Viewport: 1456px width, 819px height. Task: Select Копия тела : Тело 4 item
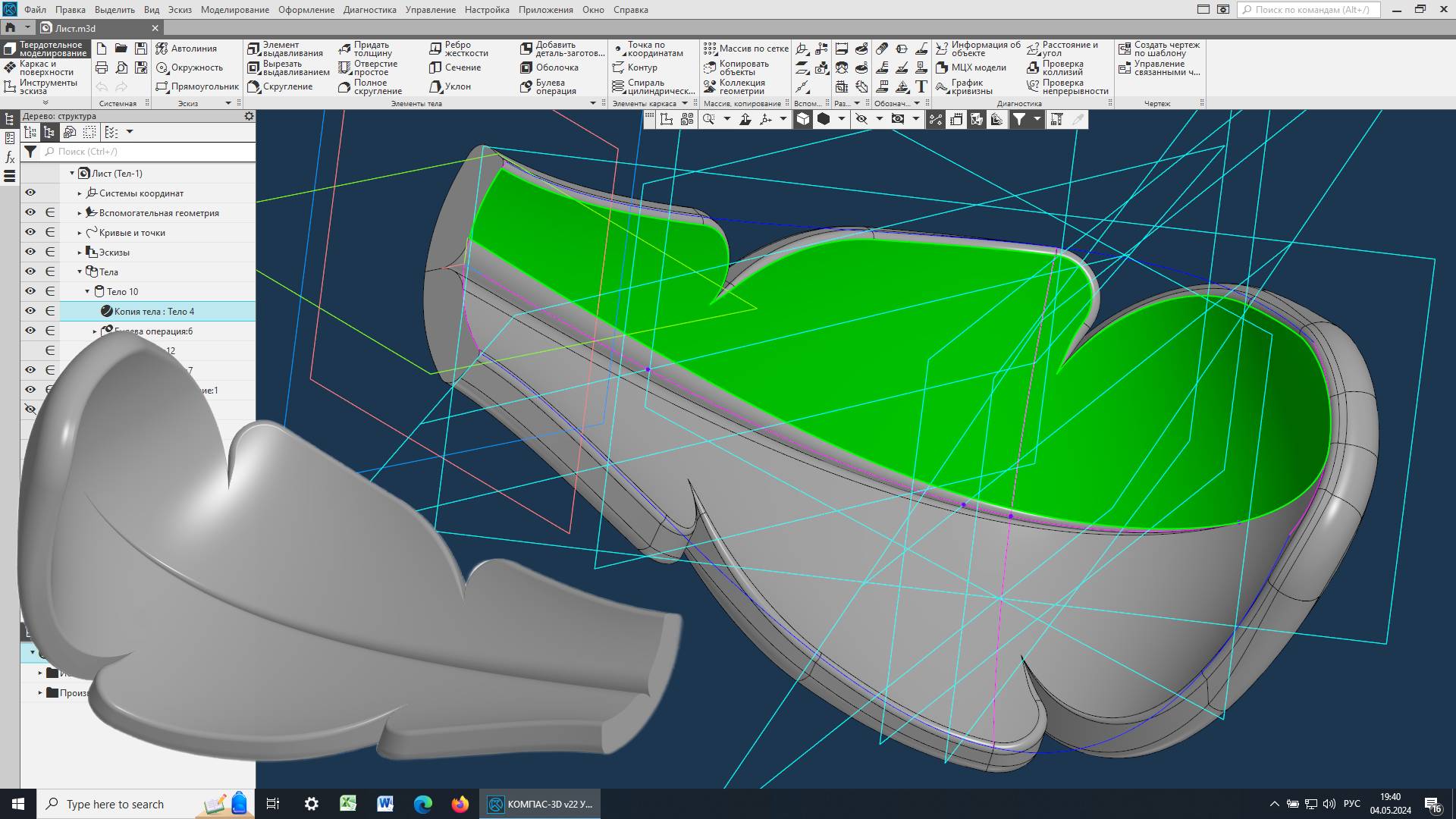[154, 312]
